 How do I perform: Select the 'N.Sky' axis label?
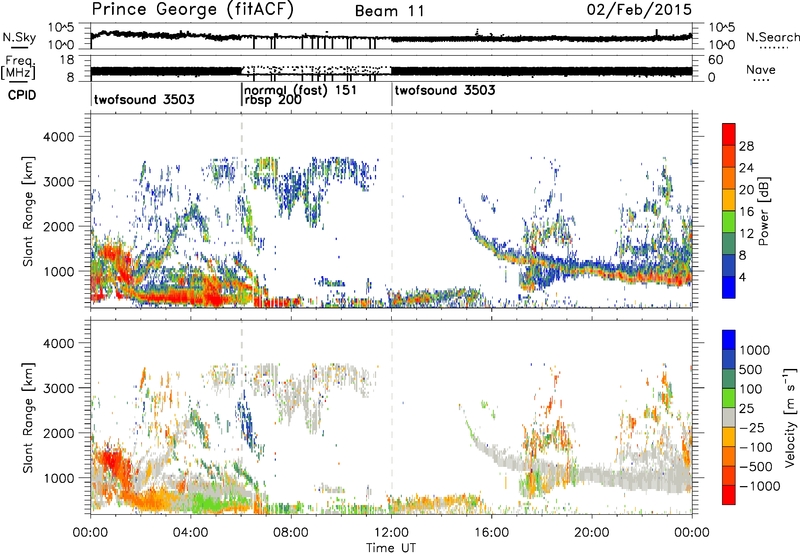click(x=19, y=37)
